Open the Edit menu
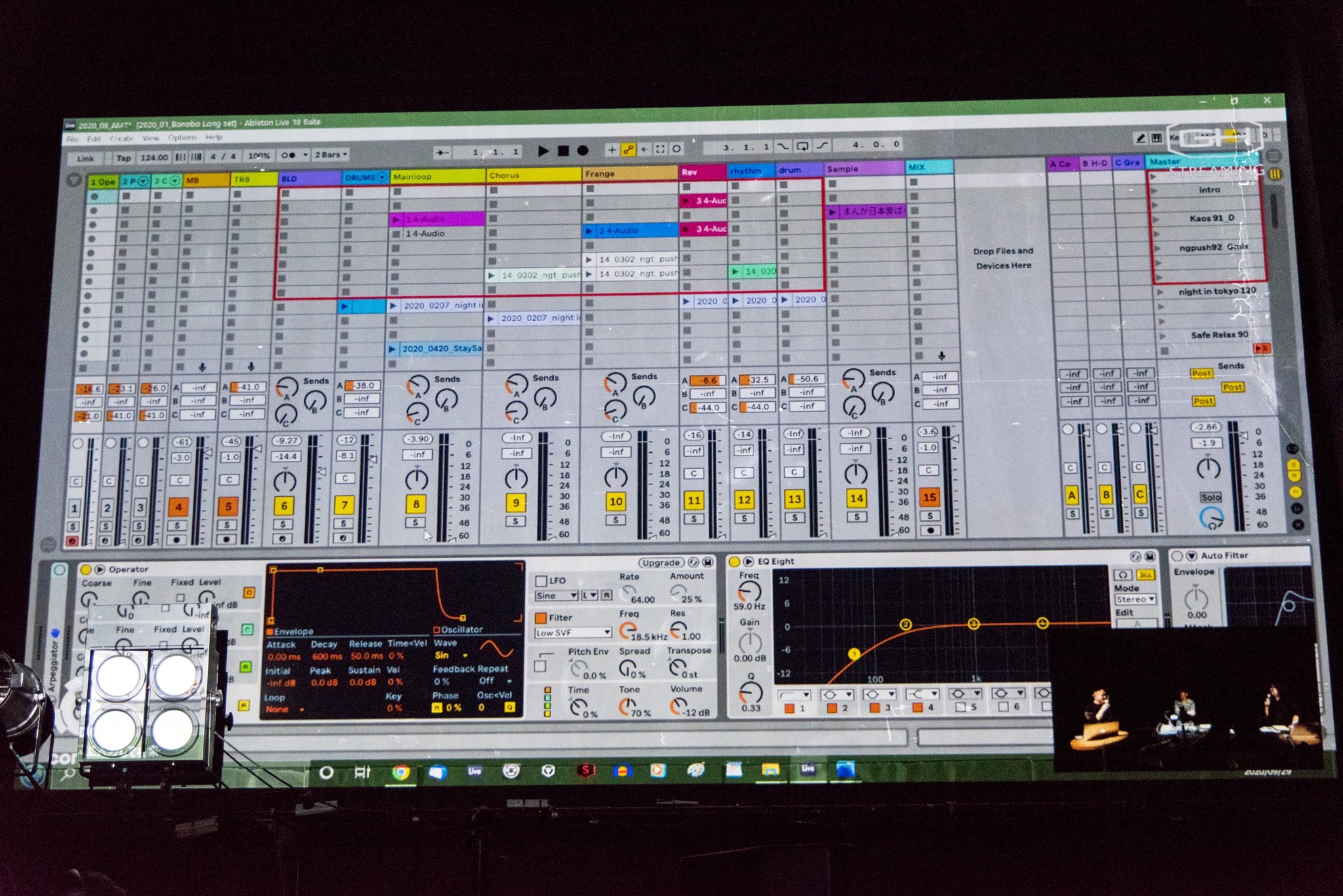1343x896 pixels. tap(94, 139)
